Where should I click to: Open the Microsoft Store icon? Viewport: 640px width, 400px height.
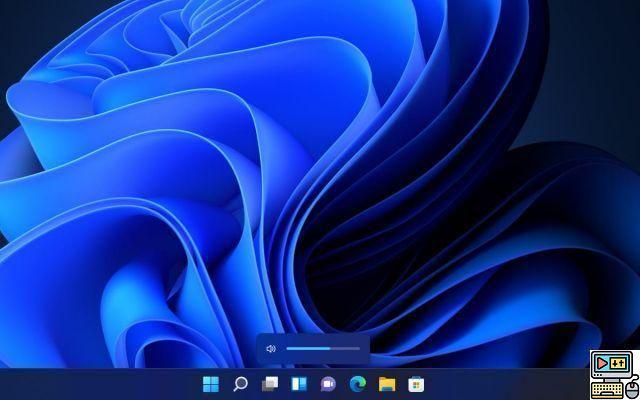coord(416,384)
